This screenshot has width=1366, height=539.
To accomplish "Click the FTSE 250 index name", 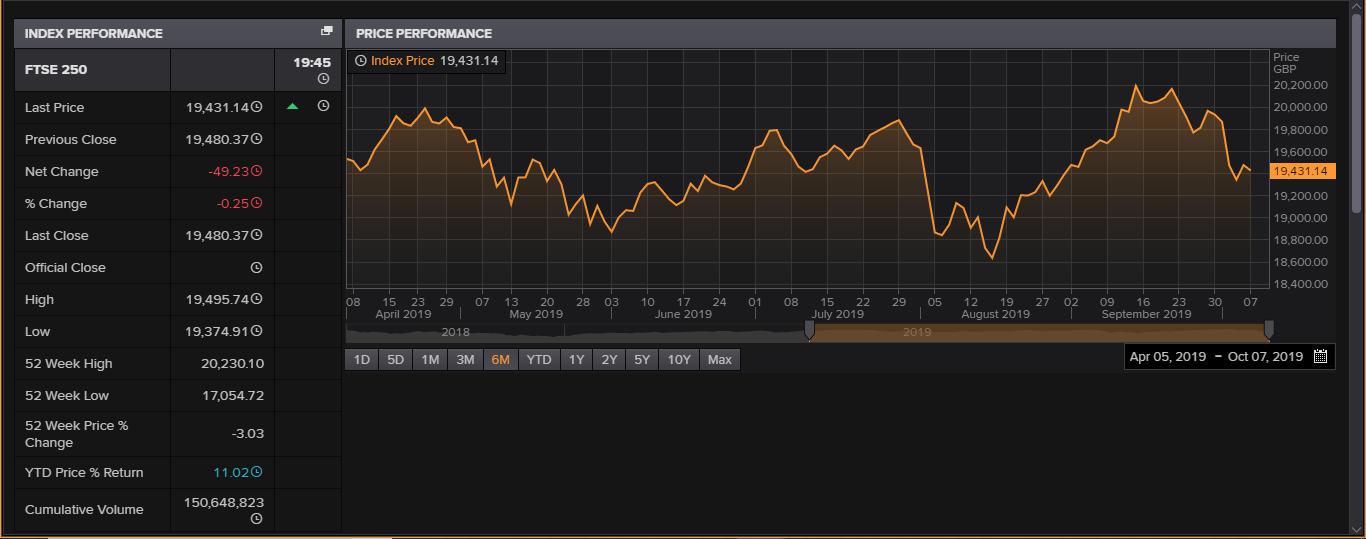I will click(56, 69).
